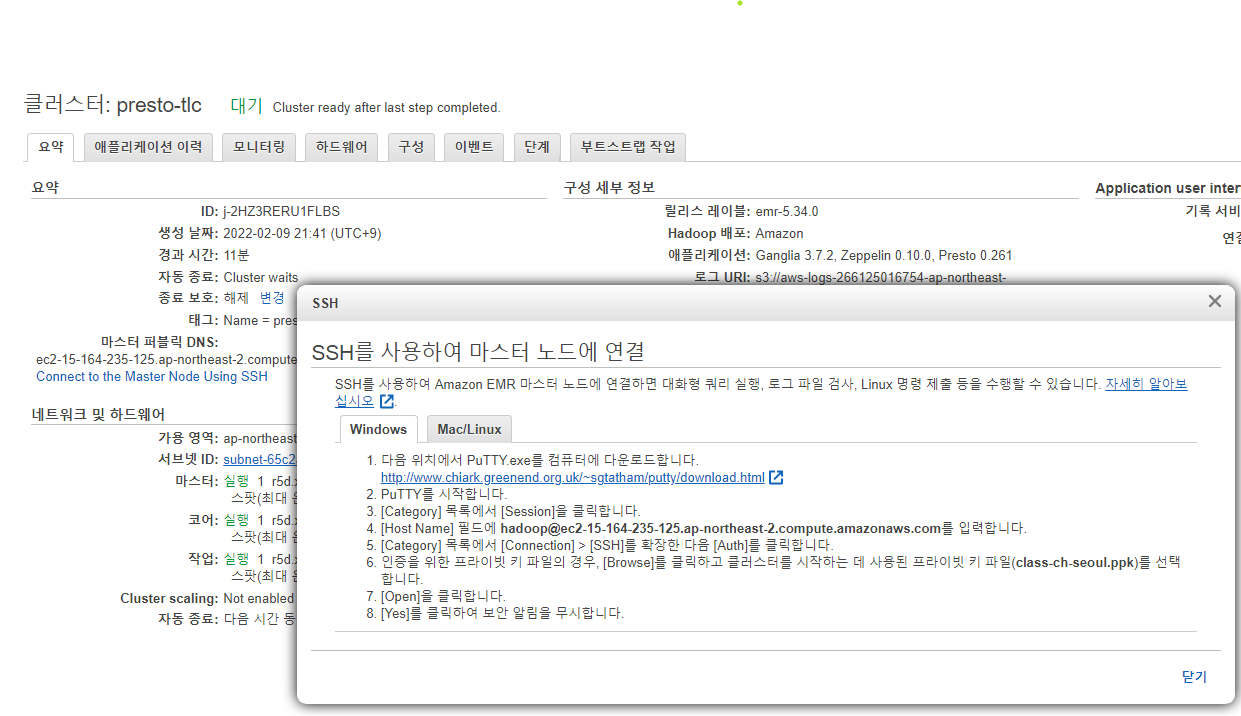Click the class-ch-seoul.ppk key file text
The width and height of the screenshot is (1241, 716).
[1075, 562]
